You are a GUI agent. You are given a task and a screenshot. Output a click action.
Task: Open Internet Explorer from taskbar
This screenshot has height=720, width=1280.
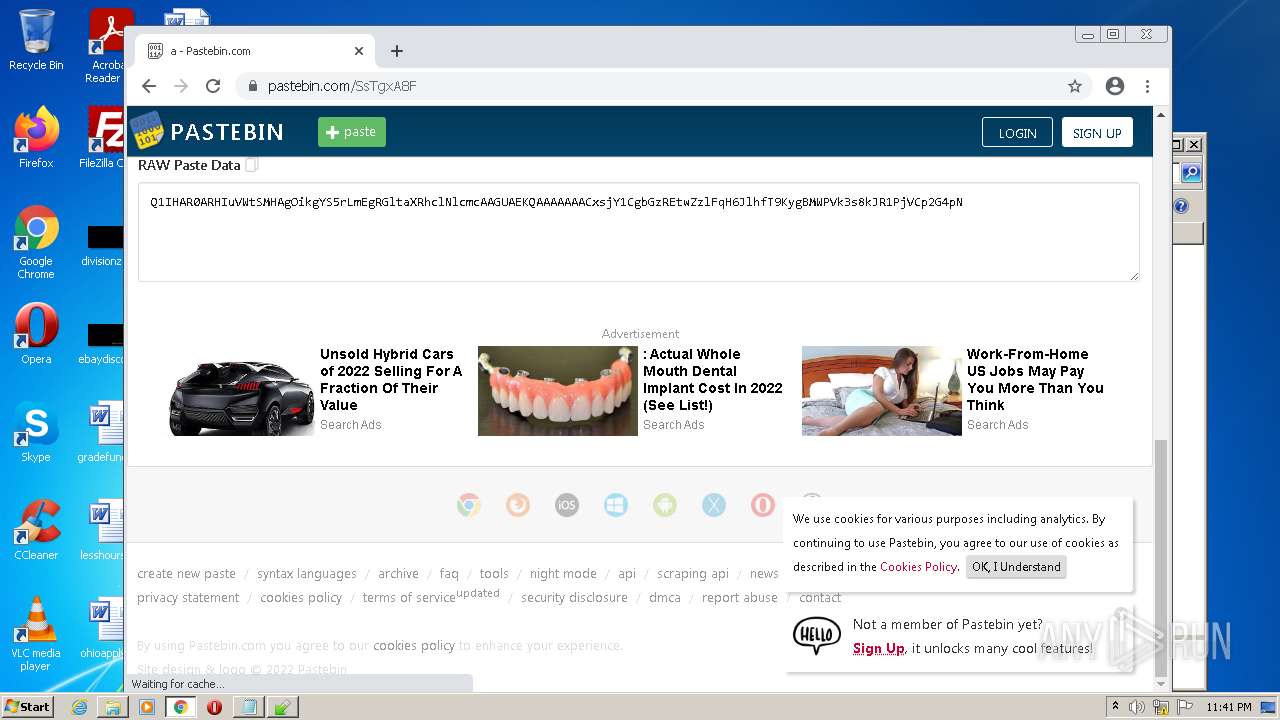pos(79,707)
